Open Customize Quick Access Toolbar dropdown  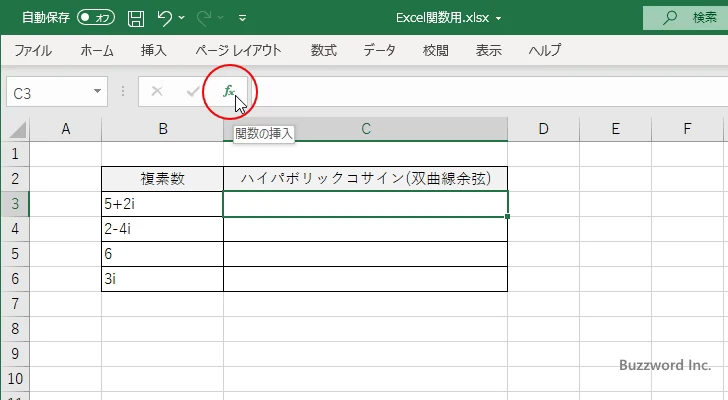point(243,18)
